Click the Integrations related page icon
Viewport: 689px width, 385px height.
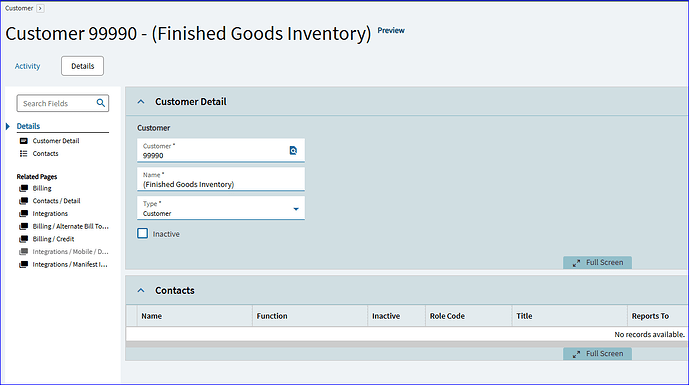(x=24, y=214)
